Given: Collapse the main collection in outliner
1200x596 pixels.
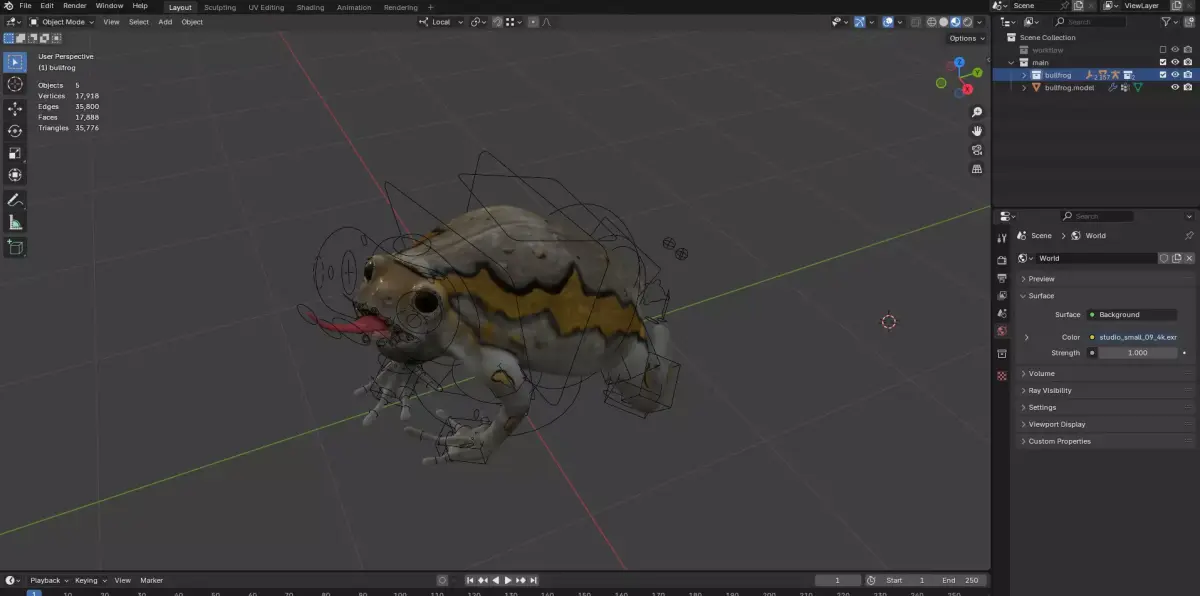Looking at the screenshot, I should tap(1012, 62).
